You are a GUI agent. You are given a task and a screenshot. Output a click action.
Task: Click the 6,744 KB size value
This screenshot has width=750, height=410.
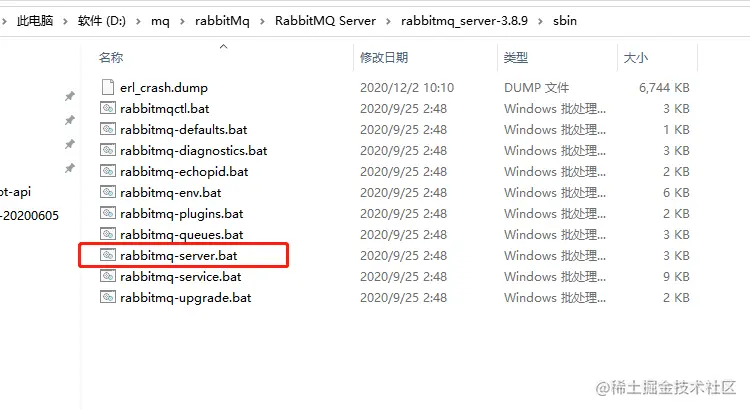(x=664, y=88)
